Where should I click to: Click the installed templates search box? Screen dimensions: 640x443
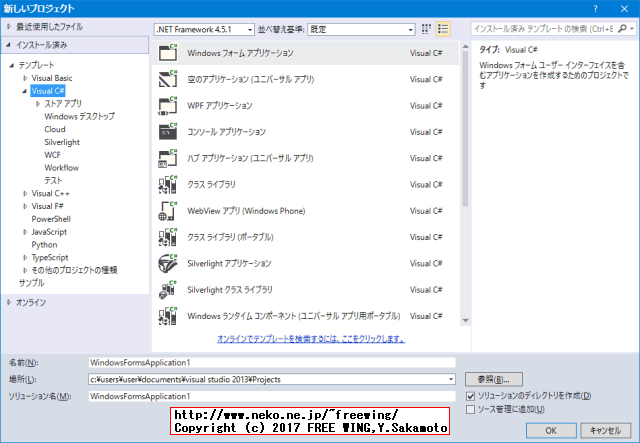[x=544, y=29]
